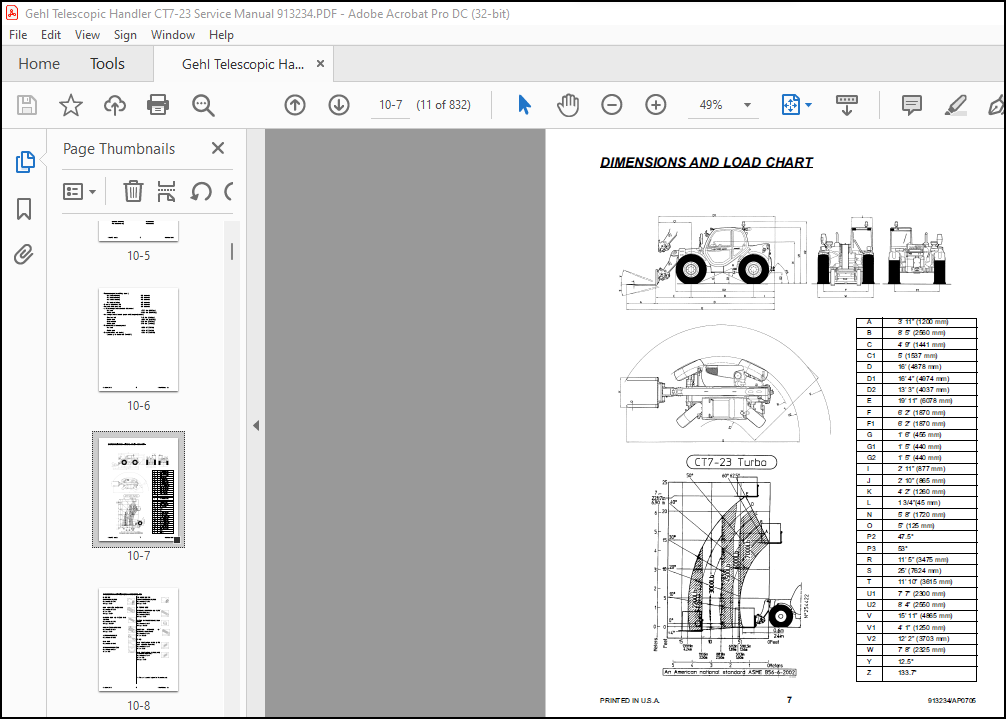Image resolution: width=1006 pixels, height=719 pixels.
Task: Collapse the navigation pane arrow
Action: tap(256, 425)
